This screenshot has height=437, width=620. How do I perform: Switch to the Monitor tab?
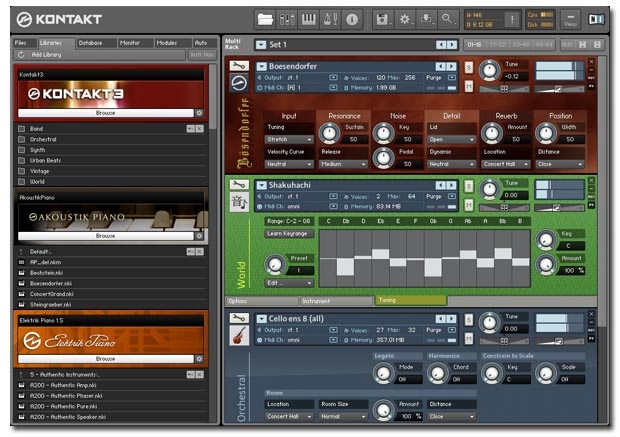click(x=135, y=43)
